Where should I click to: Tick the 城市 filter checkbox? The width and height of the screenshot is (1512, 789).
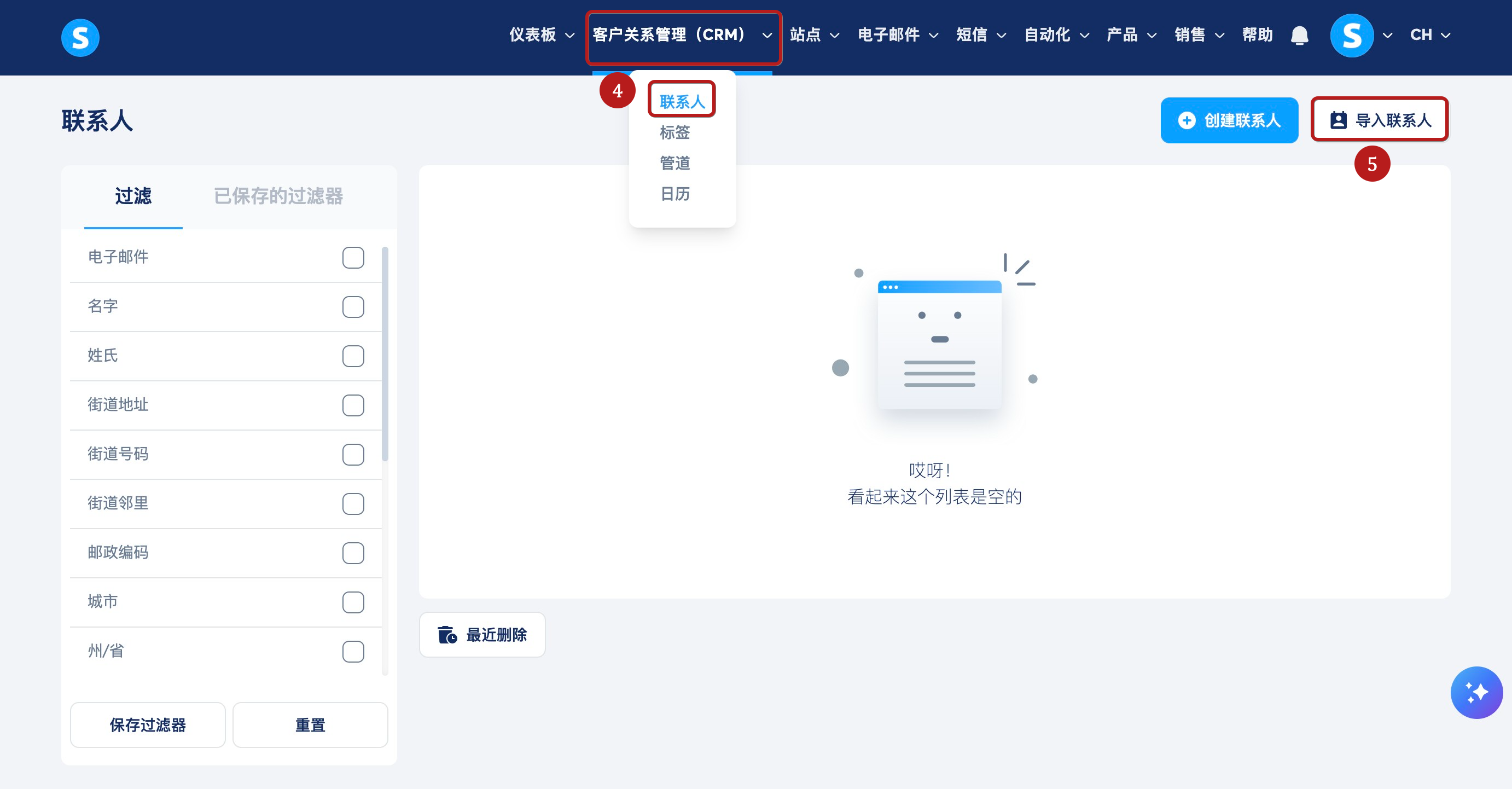point(353,602)
